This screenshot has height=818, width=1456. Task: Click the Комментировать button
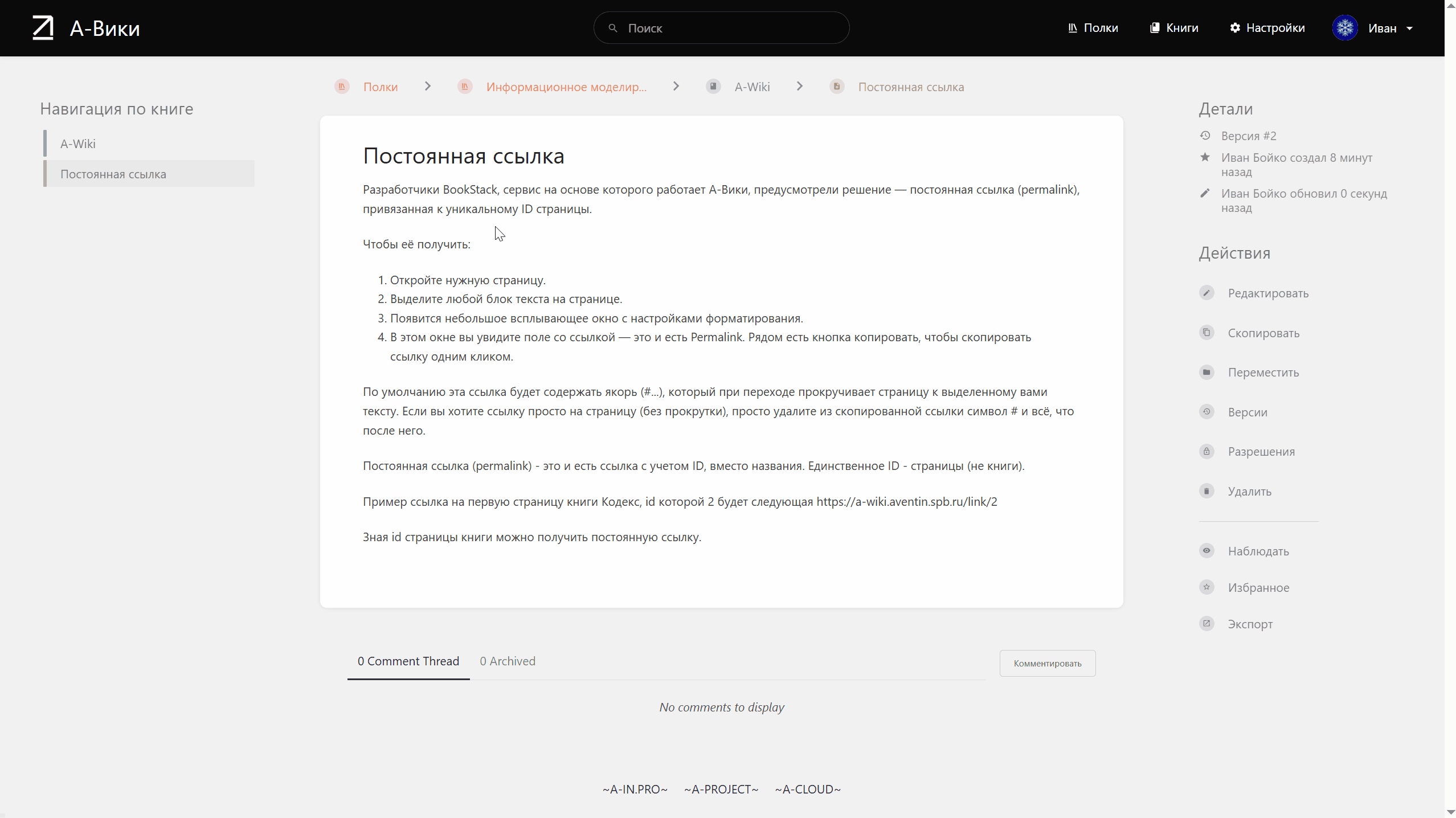pyautogui.click(x=1048, y=664)
